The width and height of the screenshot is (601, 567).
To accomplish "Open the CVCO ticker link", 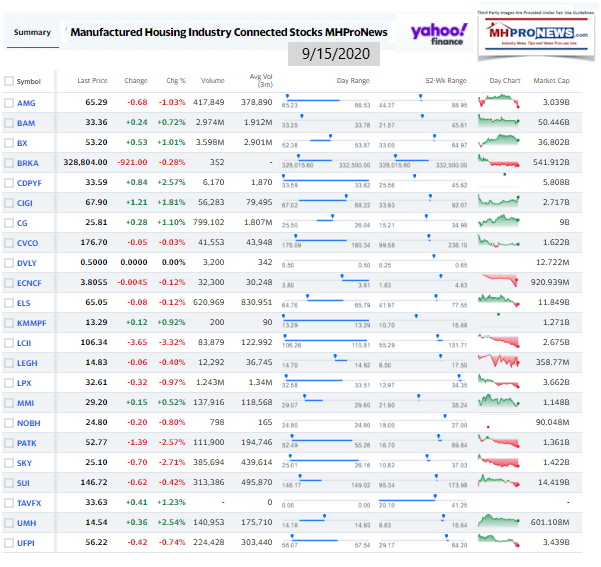I will [x=28, y=241].
